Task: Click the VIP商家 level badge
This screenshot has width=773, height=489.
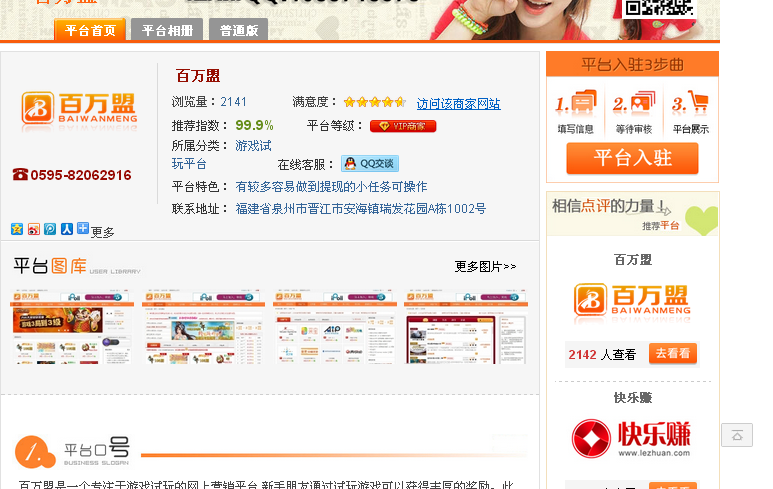Action: [403, 126]
